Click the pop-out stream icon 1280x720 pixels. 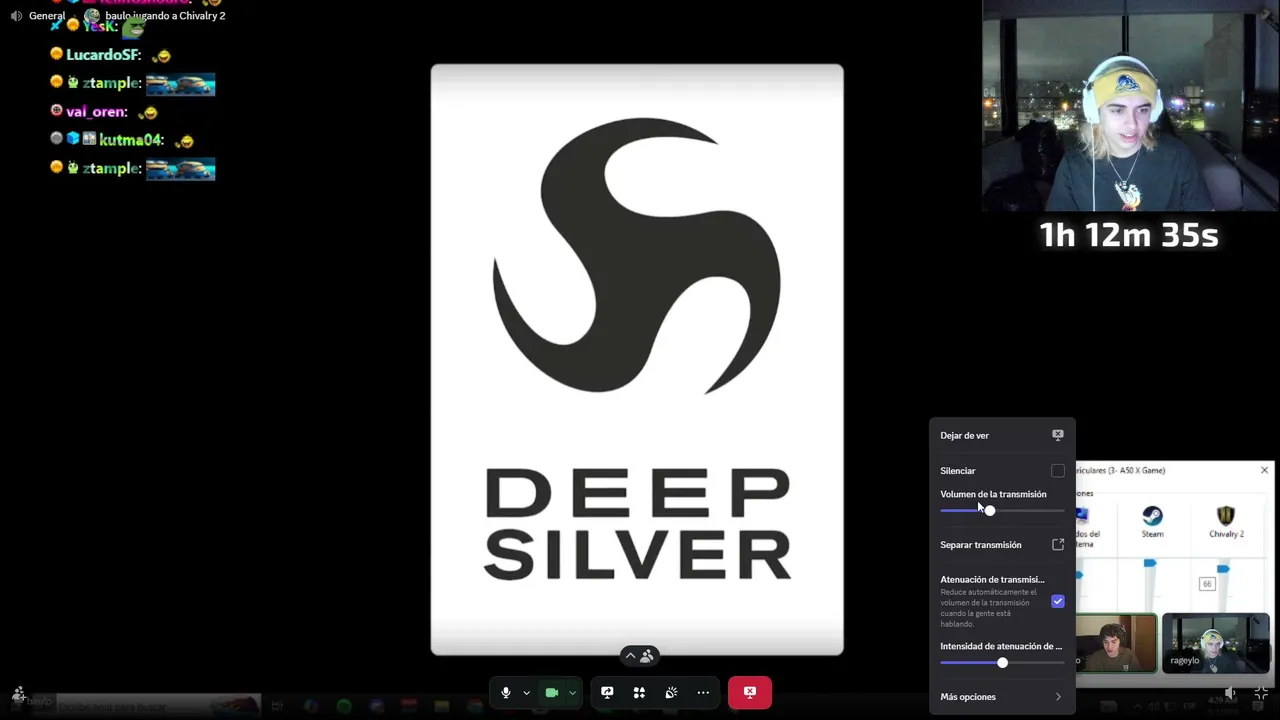point(1058,545)
